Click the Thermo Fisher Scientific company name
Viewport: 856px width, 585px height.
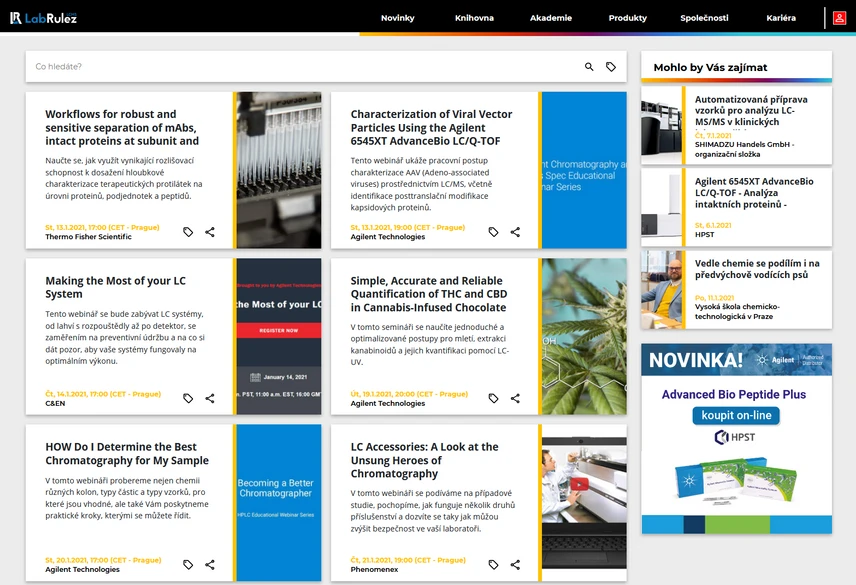(x=88, y=237)
